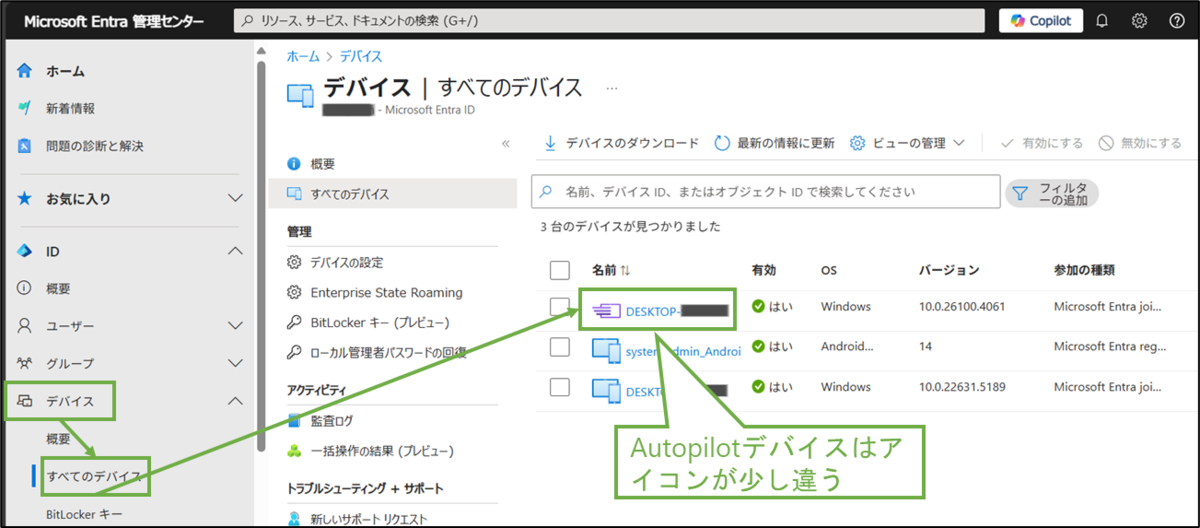The height and width of the screenshot is (528, 1200).
Task: Open デバイスの設定 in the blade menu
Action: point(346,262)
